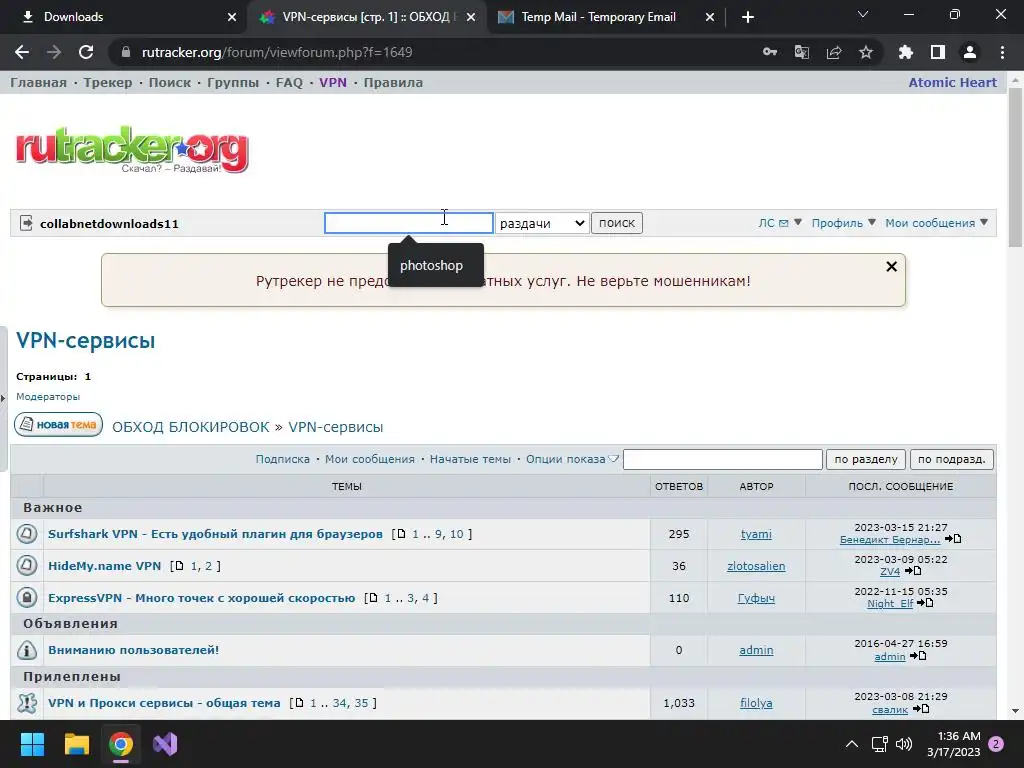Image resolution: width=1024 pixels, height=768 pixels.
Task: Expand the left sidebar arrow handle
Action: (3, 398)
